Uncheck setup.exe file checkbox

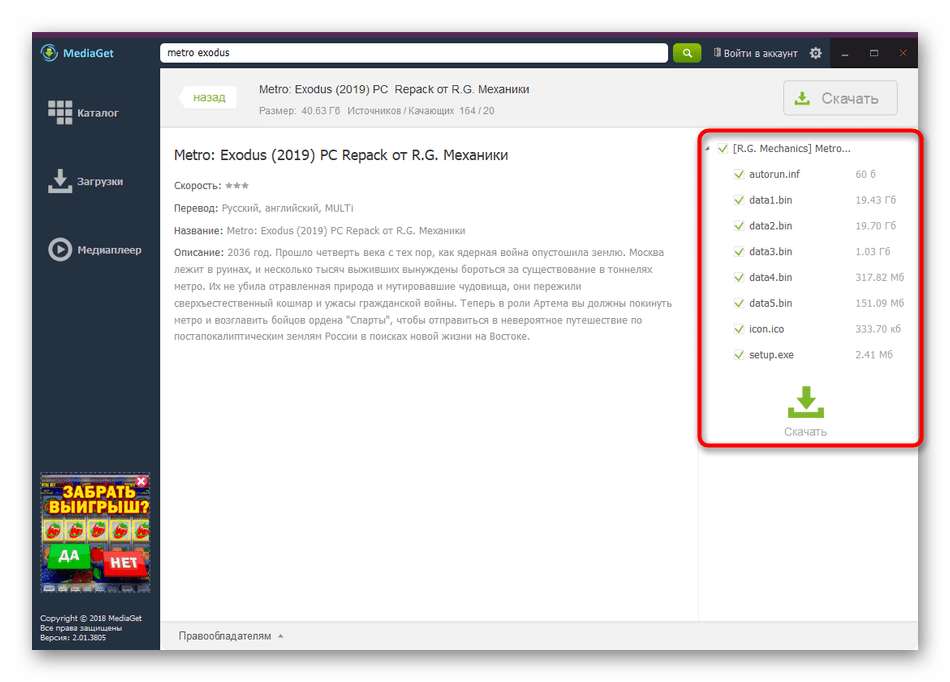pos(739,355)
